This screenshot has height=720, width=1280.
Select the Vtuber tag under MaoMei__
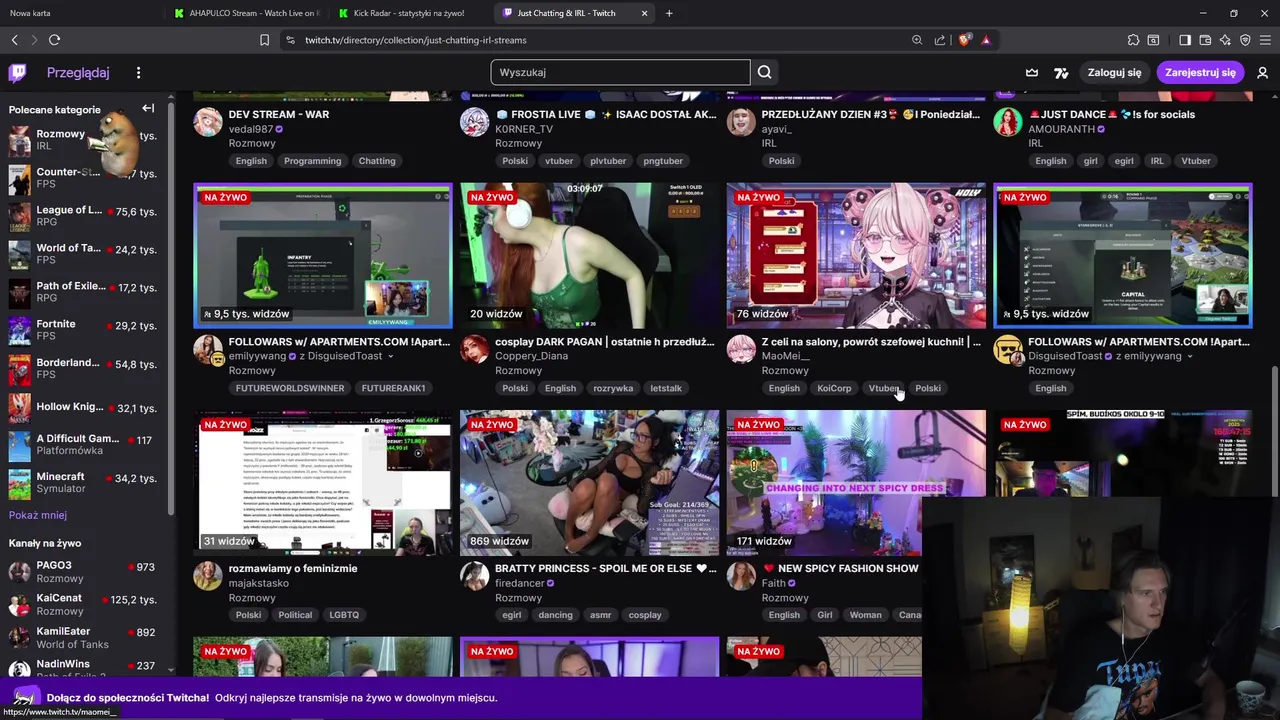pos(884,388)
